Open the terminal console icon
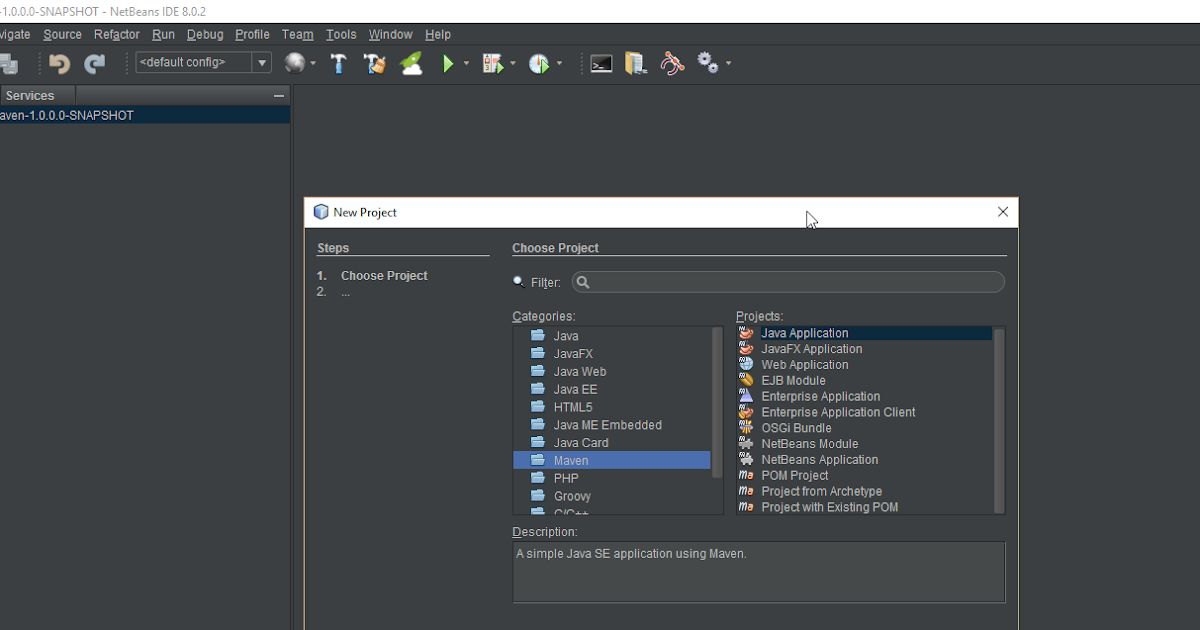This screenshot has width=1200, height=630. pos(601,63)
